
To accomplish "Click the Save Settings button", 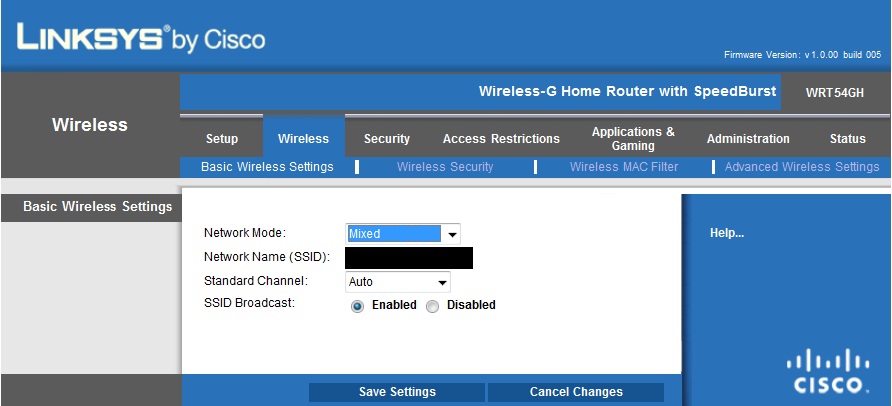I will coord(397,392).
